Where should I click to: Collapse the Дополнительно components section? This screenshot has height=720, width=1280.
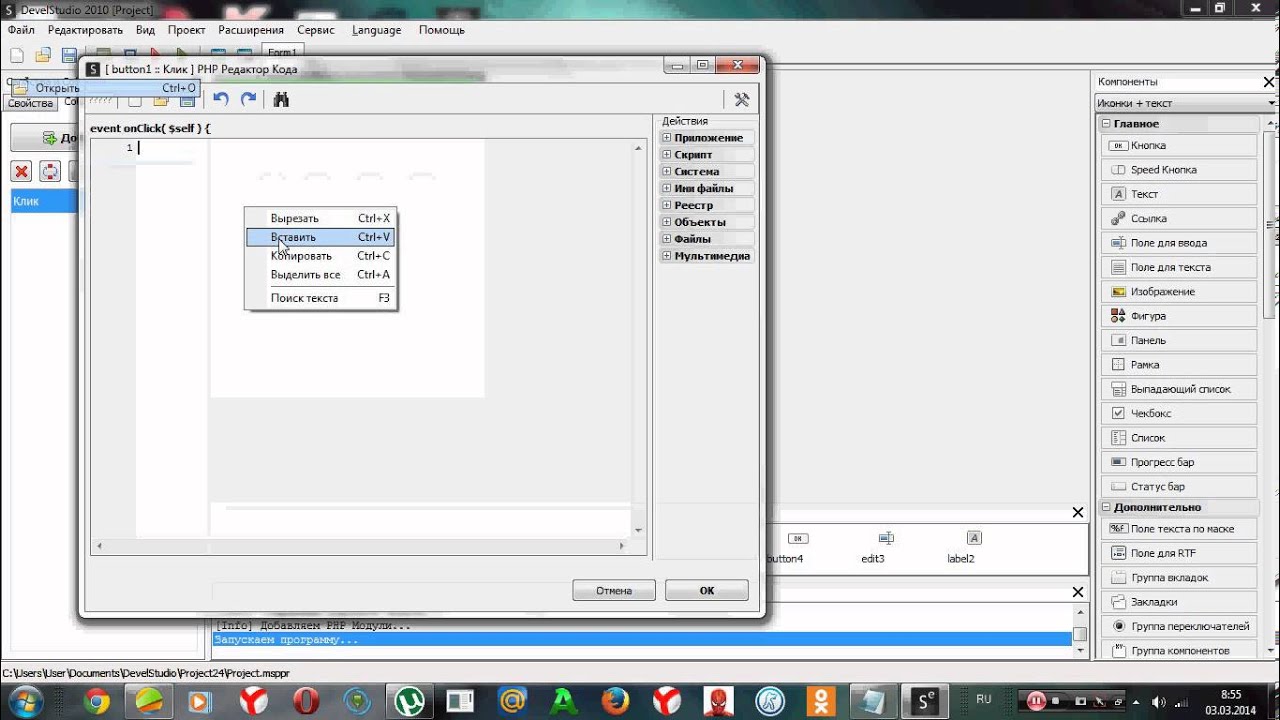pyautogui.click(x=1106, y=507)
